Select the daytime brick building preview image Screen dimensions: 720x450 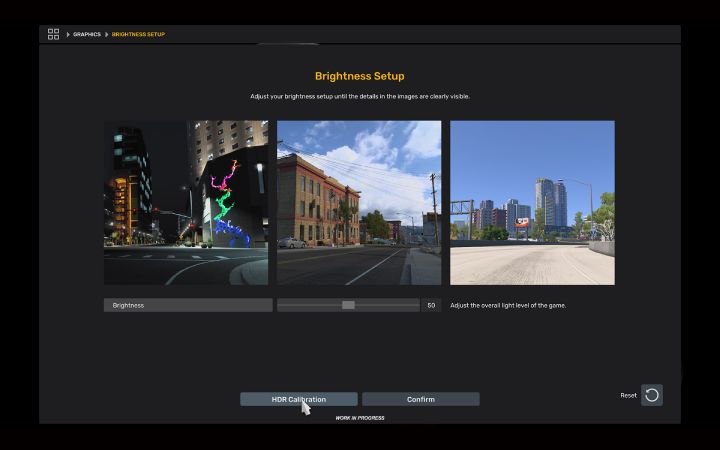(359, 203)
